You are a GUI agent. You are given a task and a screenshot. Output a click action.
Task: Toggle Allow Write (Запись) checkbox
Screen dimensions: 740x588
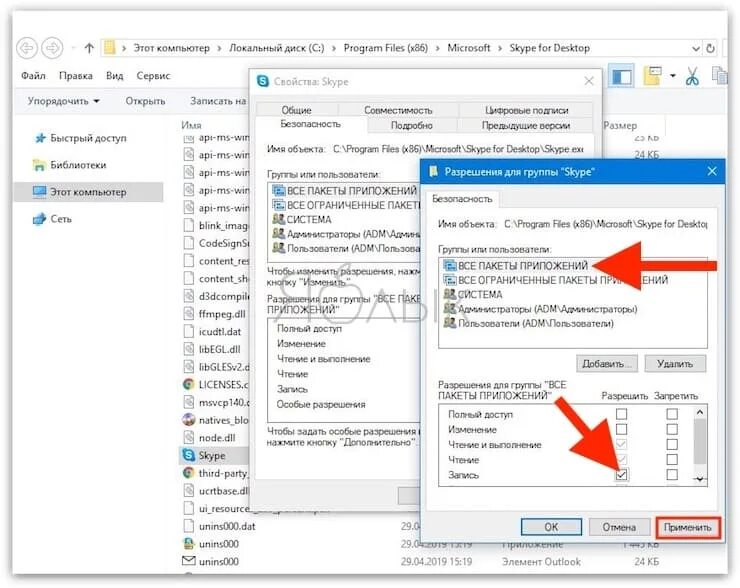[622, 474]
